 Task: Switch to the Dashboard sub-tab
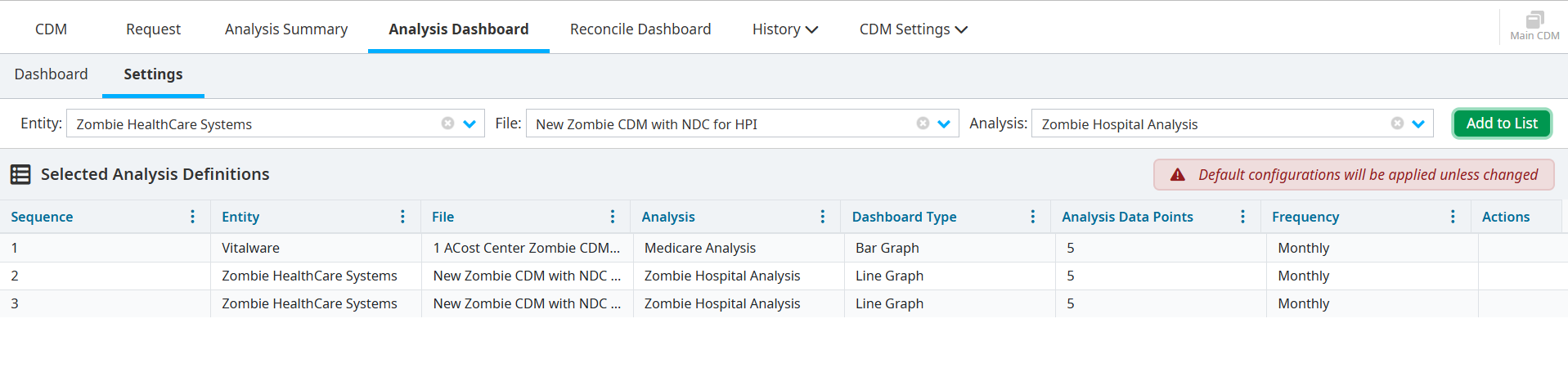[51, 74]
